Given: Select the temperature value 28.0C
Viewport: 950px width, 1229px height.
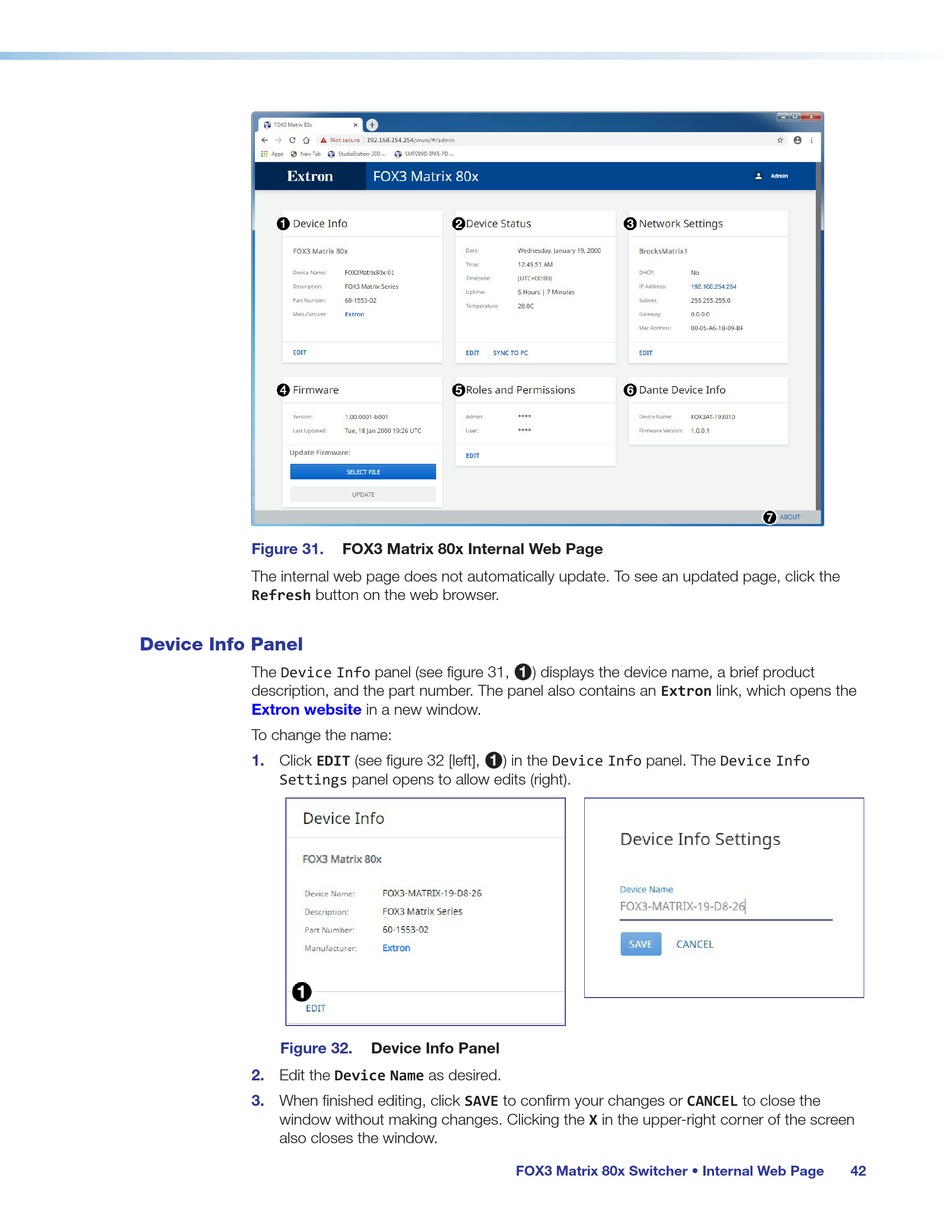Looking at the screenshot, I should (526, 306).
